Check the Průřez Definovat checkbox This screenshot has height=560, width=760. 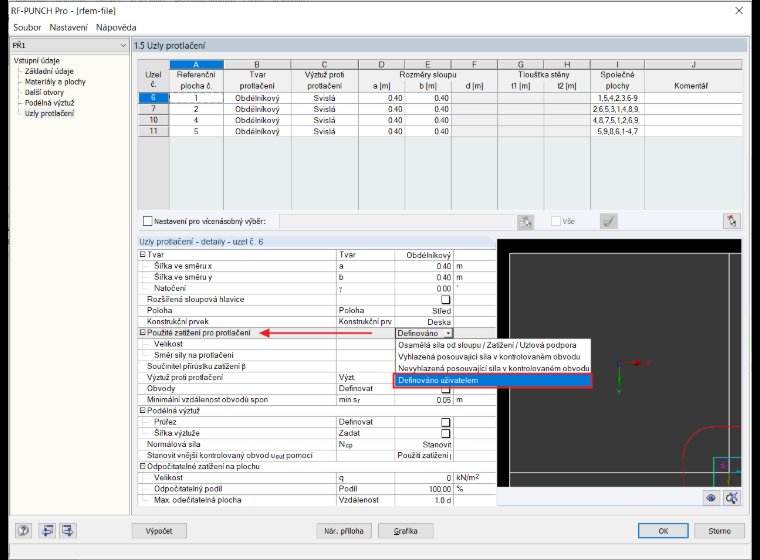pyautogui.click(x=445, y=422)
